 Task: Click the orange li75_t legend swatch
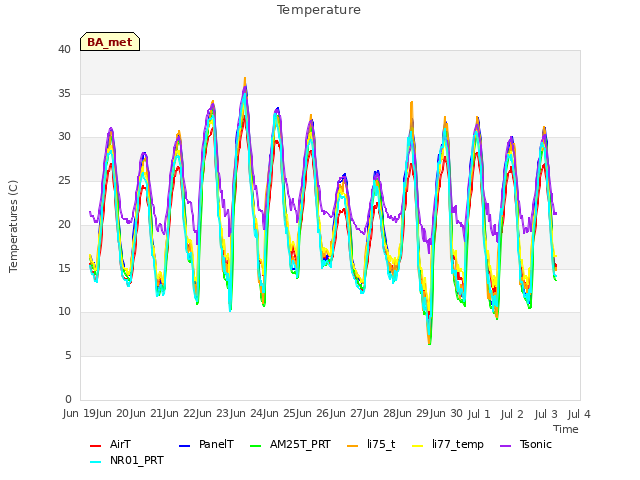click(x=352, y=446)
